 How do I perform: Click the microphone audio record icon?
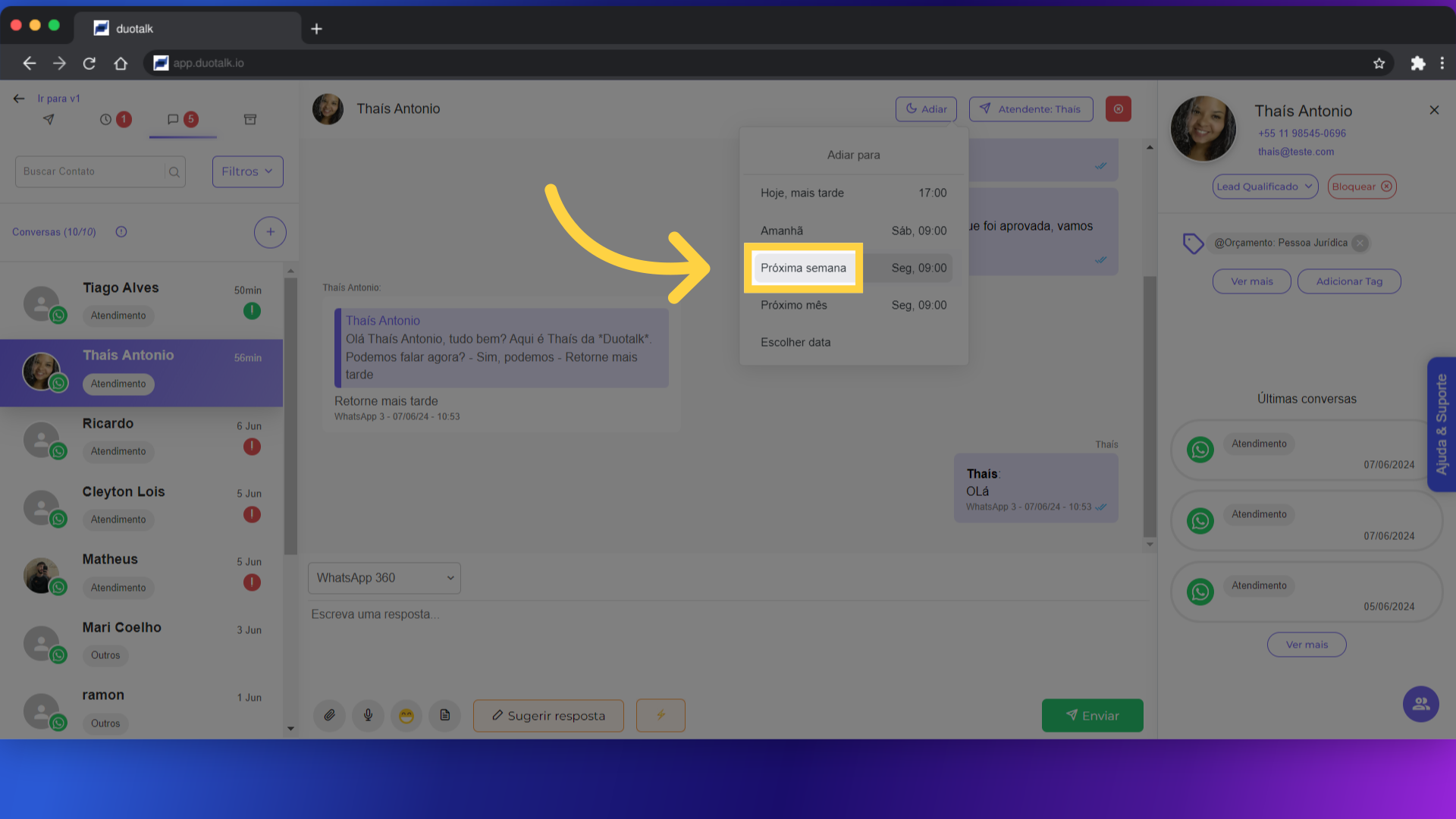(368, 715)
